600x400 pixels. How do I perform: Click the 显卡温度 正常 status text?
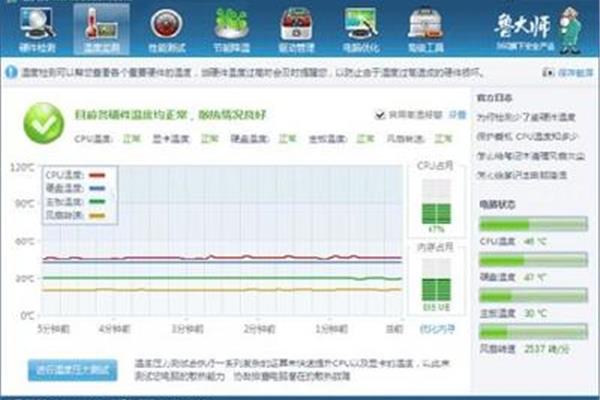[x=210, y=139]
